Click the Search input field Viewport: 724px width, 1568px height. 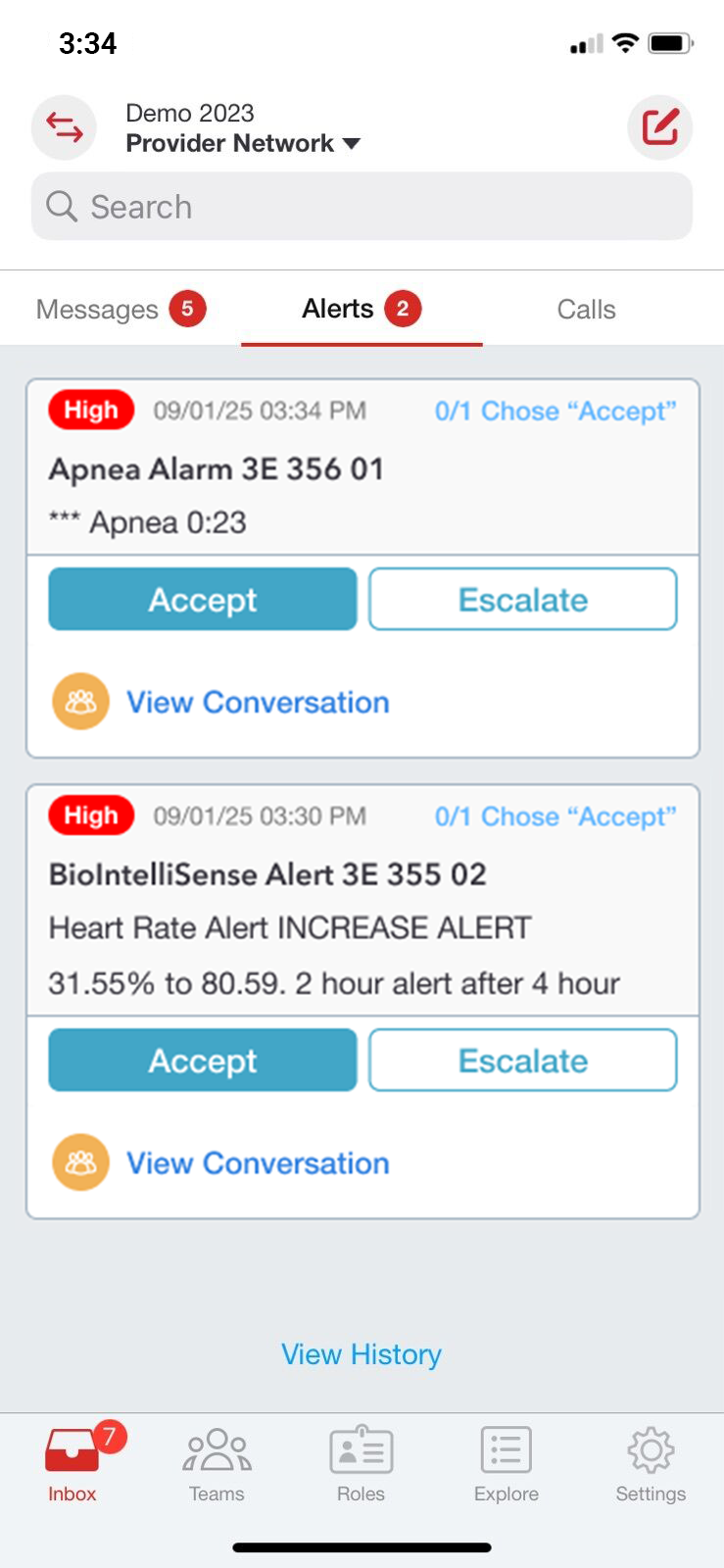(362, 207)
